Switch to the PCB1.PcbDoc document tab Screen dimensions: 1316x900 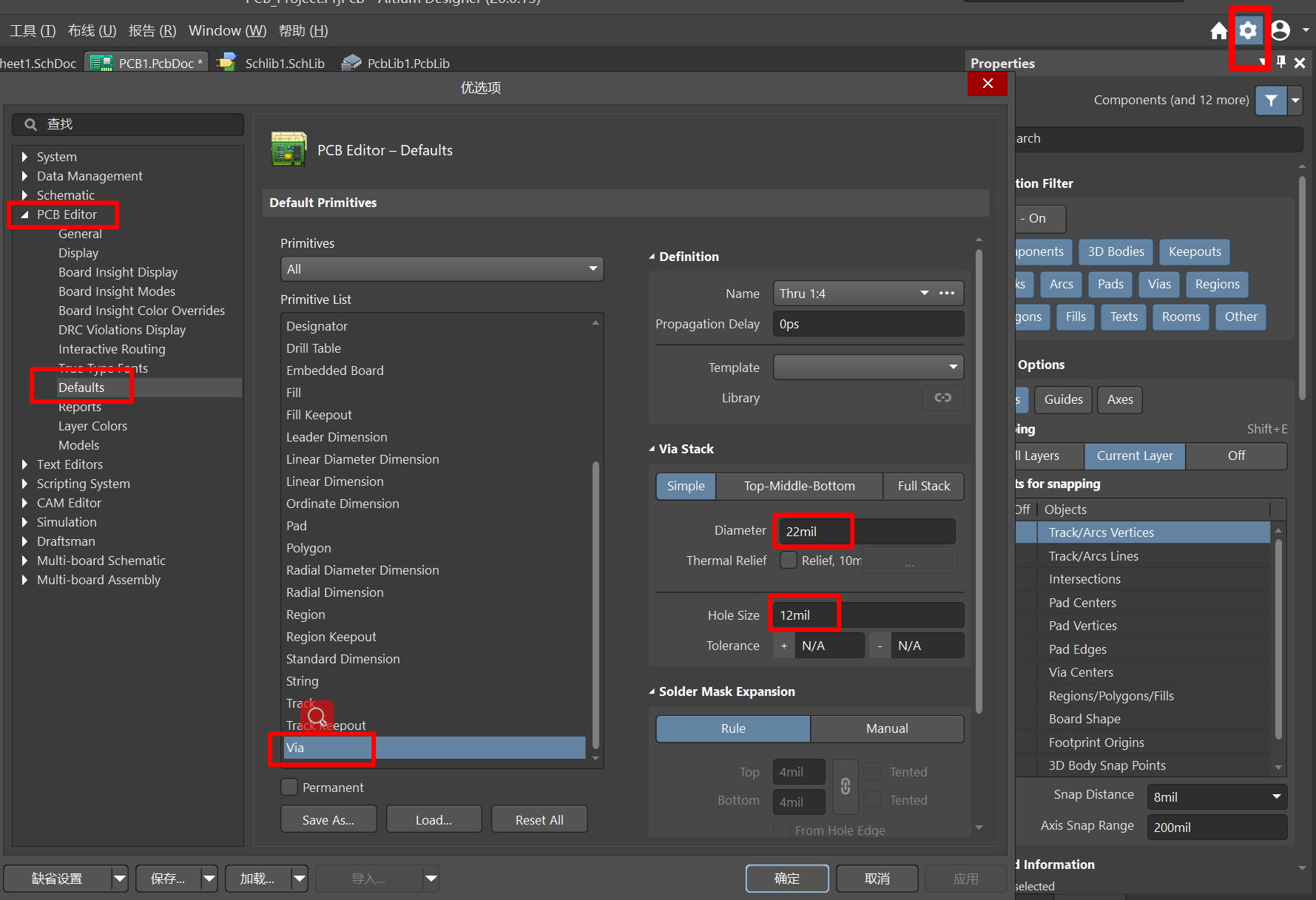point(146,64)
